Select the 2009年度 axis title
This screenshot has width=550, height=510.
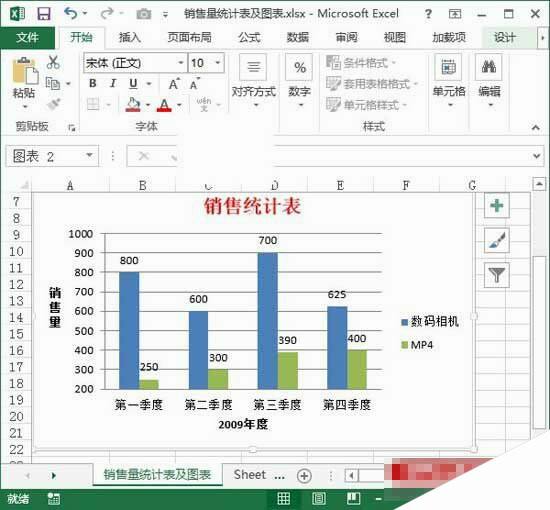click(243, 424)
